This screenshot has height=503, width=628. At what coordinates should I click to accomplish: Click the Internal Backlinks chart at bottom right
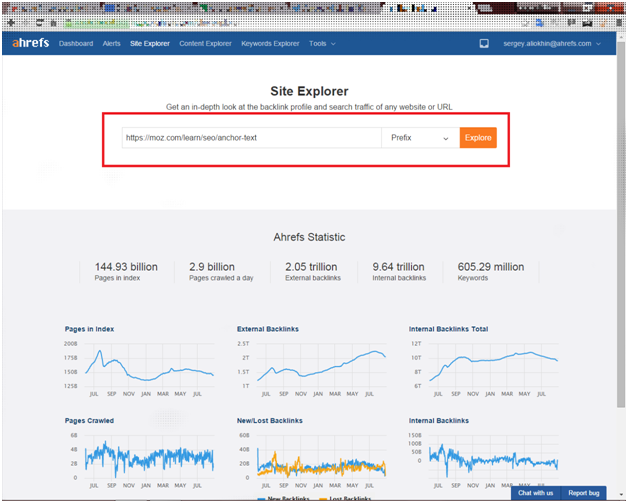(484, 460)
